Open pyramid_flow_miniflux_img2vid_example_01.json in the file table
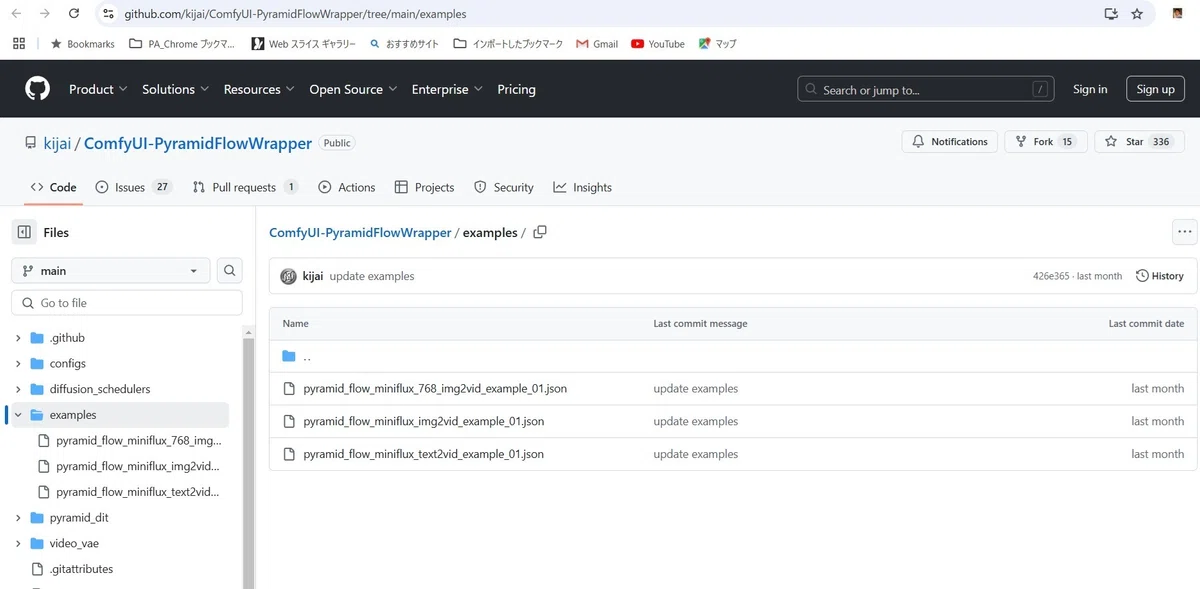Image resolution: width=1200 pixels, height=589 pixels. tap(423, 421)
